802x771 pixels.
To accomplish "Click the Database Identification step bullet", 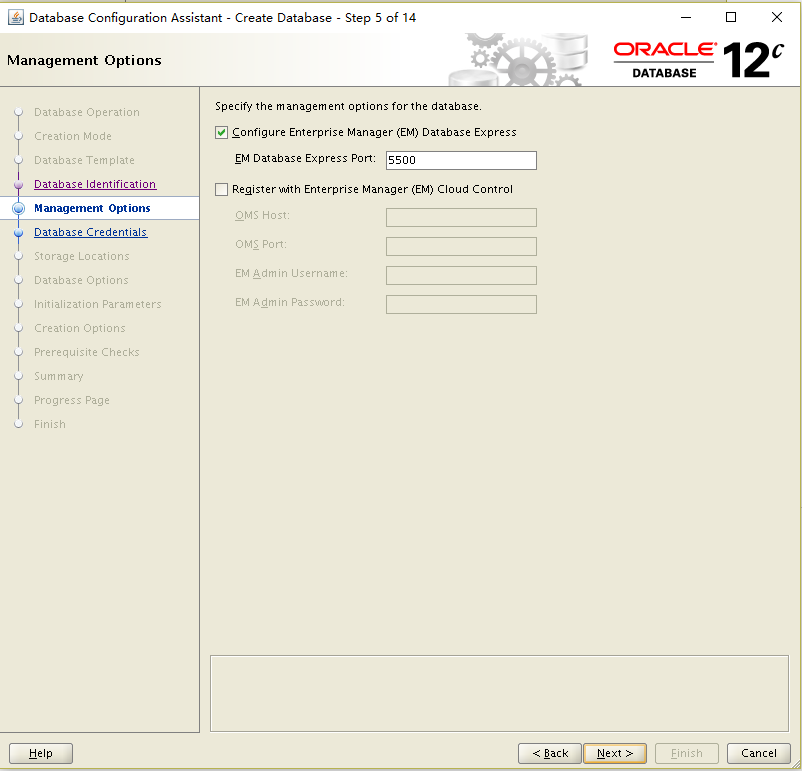I will click(x=18, y=184).
